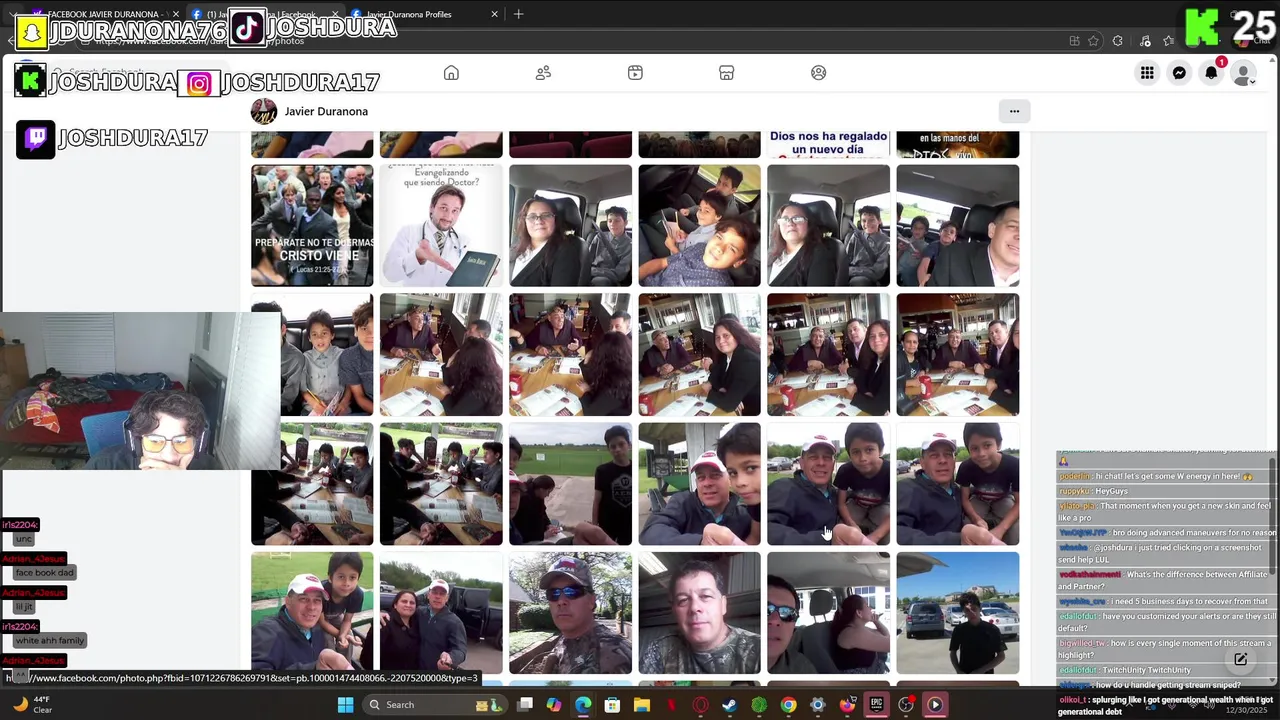
Task: Open the Facebook Video icon
Action: click(x=635, y=73)
